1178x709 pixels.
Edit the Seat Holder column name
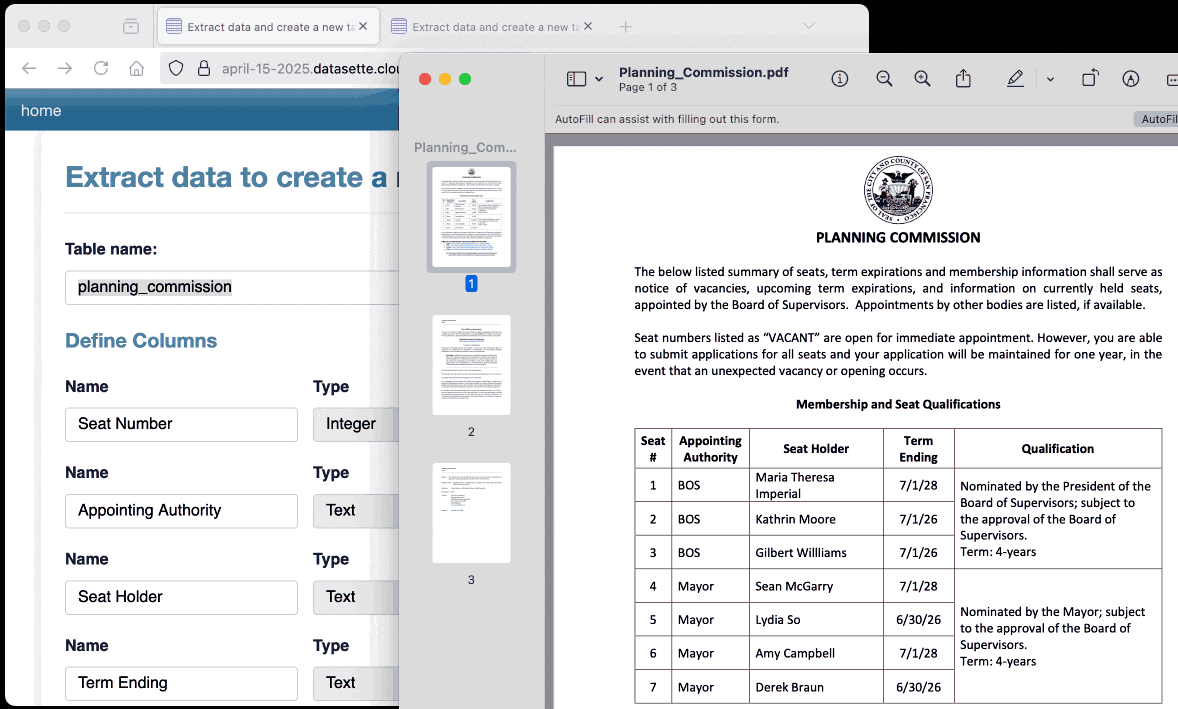point(181,597)
